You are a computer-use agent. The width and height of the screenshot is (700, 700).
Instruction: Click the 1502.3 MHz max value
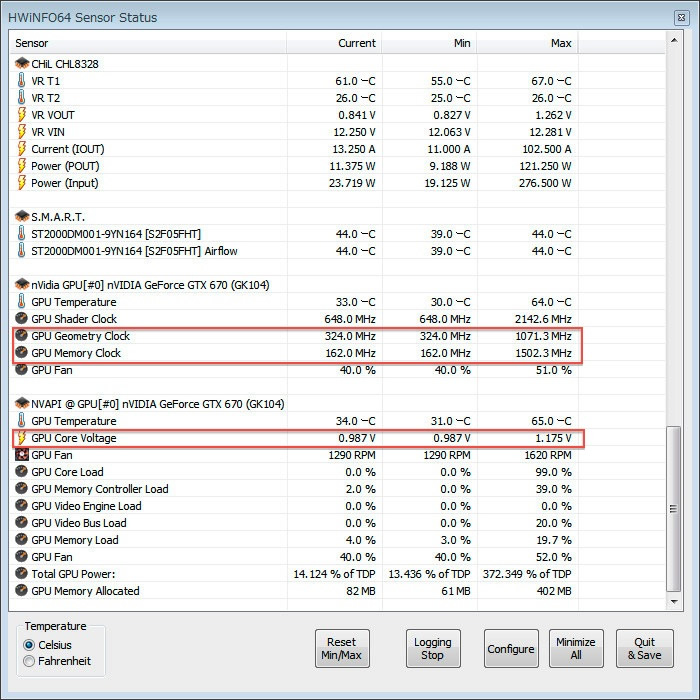pos(543,353)
